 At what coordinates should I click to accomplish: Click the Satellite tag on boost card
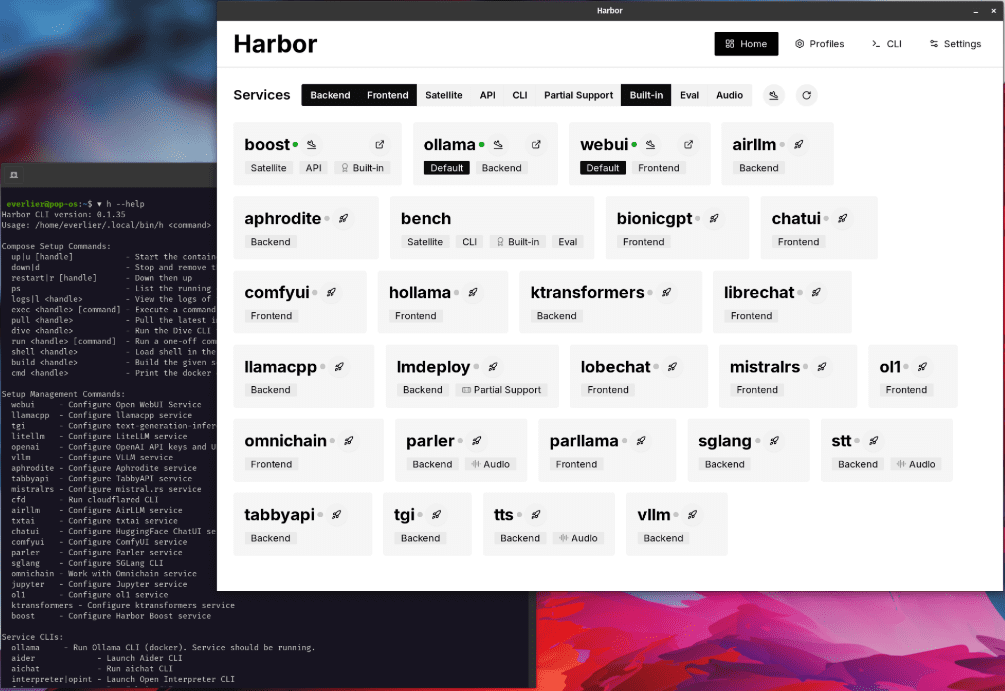(x=268, y=168)
